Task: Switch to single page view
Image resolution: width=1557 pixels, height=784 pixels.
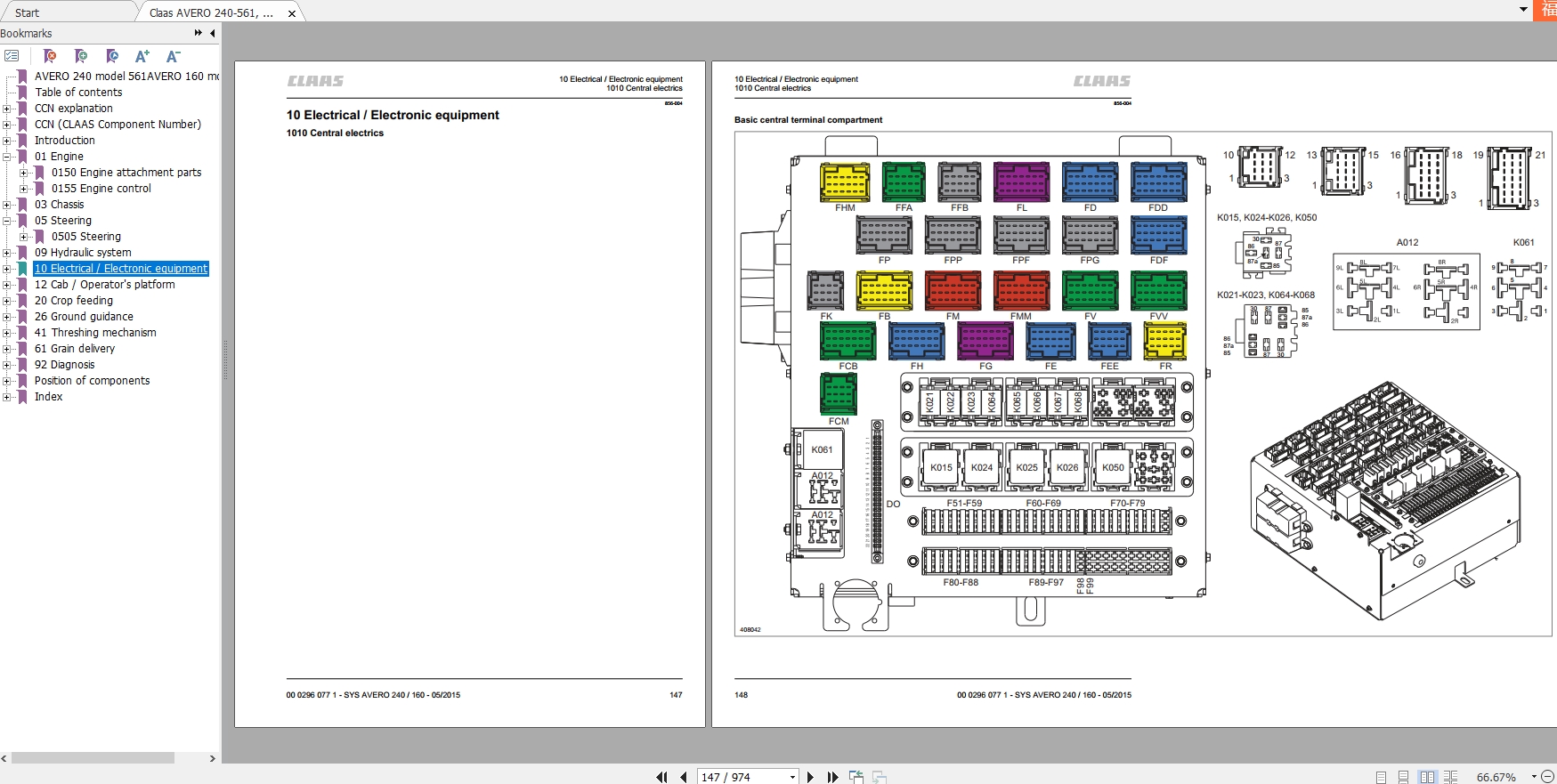Action: 1381,777
